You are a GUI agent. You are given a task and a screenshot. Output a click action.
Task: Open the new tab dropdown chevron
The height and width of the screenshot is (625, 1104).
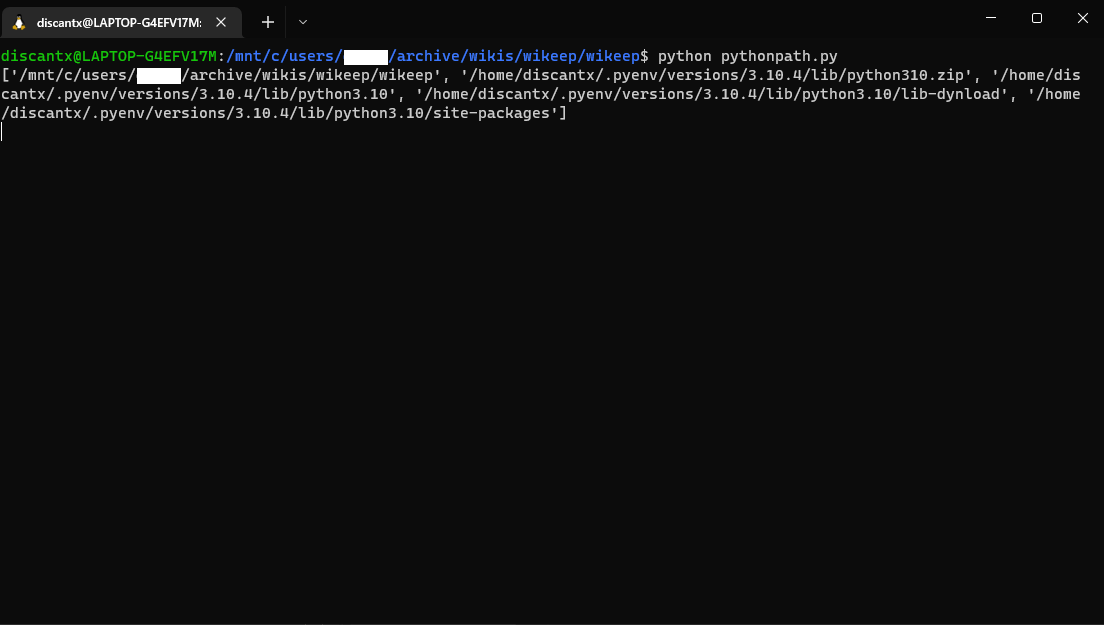coord(302,21)
